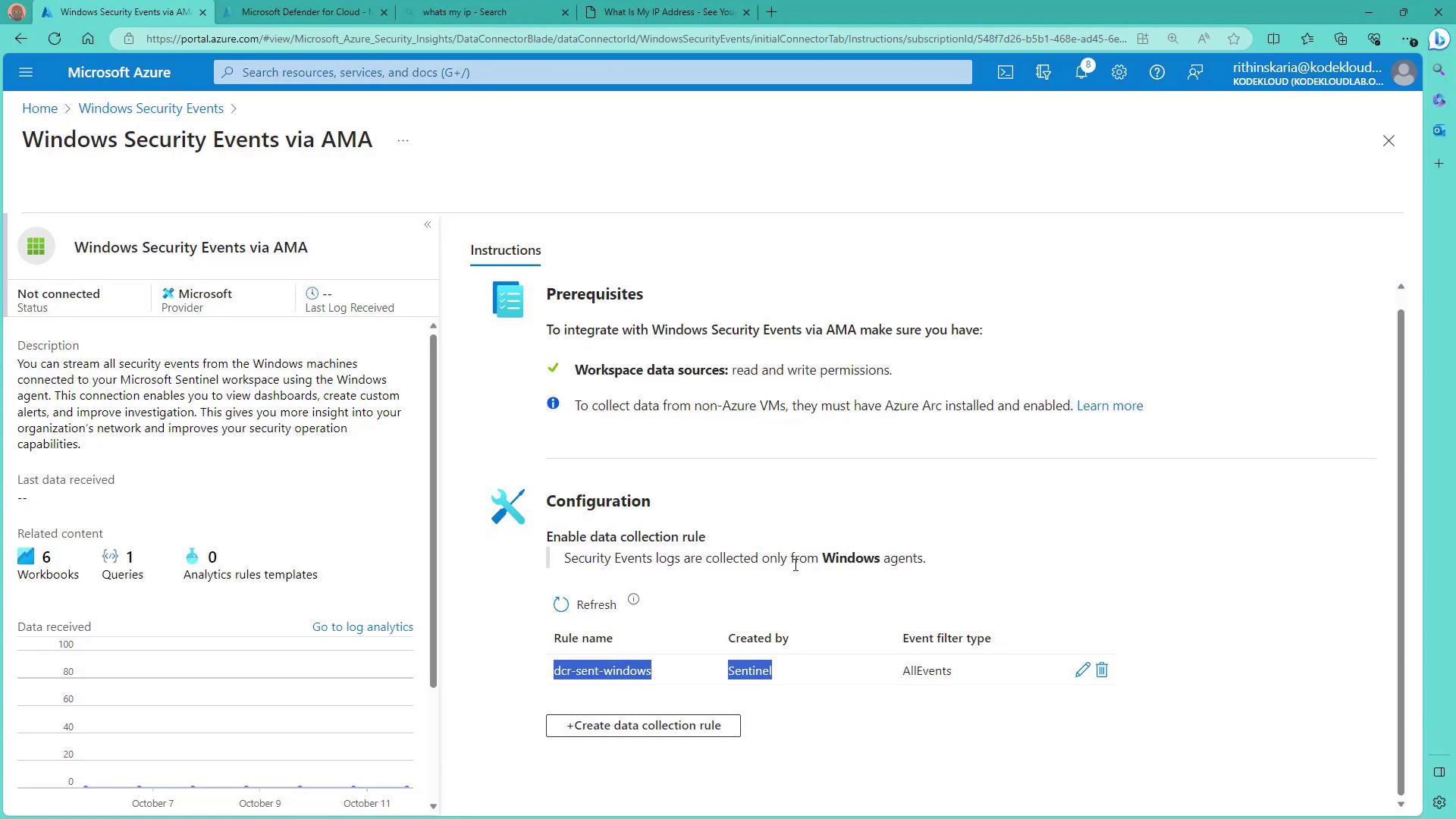Open the Azure feedback icon
Screen dimensions: 1456x819
[1195, 73]
